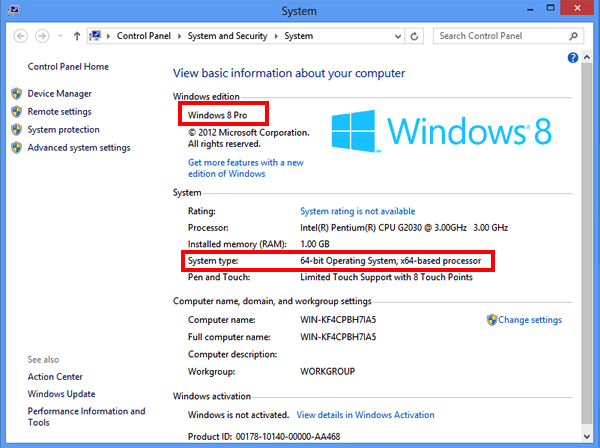Viewport: 600px width, 448px height.
Task: Select the Windows 8 Pro edition text
Action: [x=217, y=115]
